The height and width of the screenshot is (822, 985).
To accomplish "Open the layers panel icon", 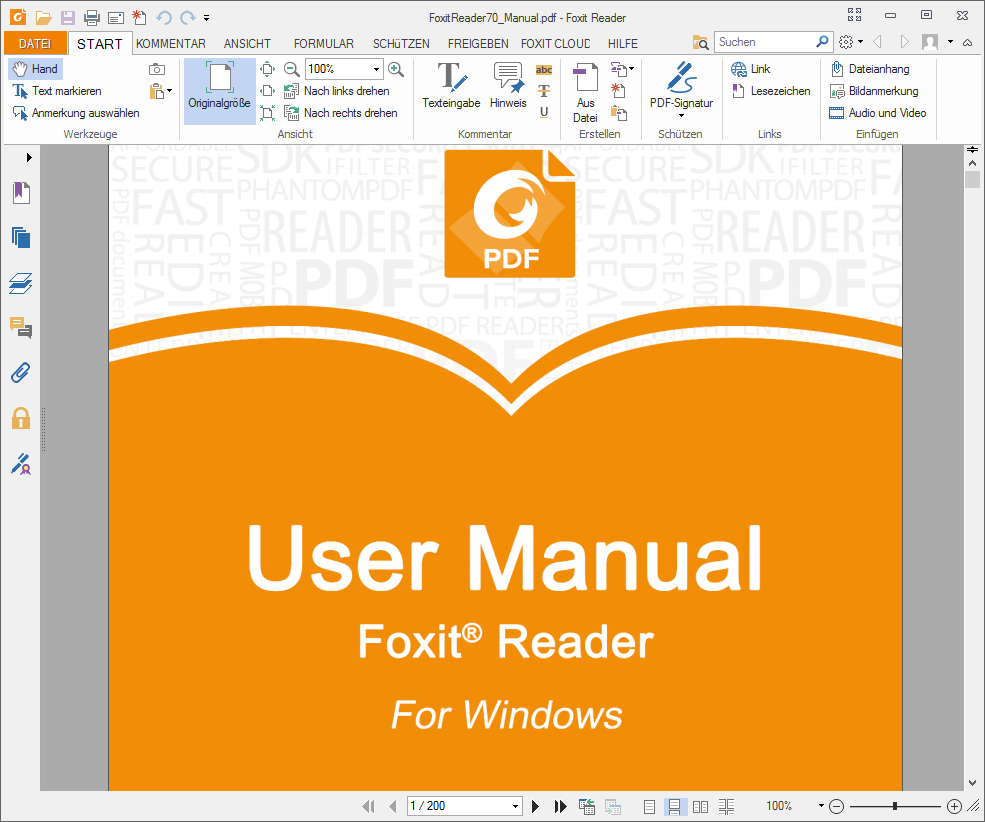I will pos(21,283).
